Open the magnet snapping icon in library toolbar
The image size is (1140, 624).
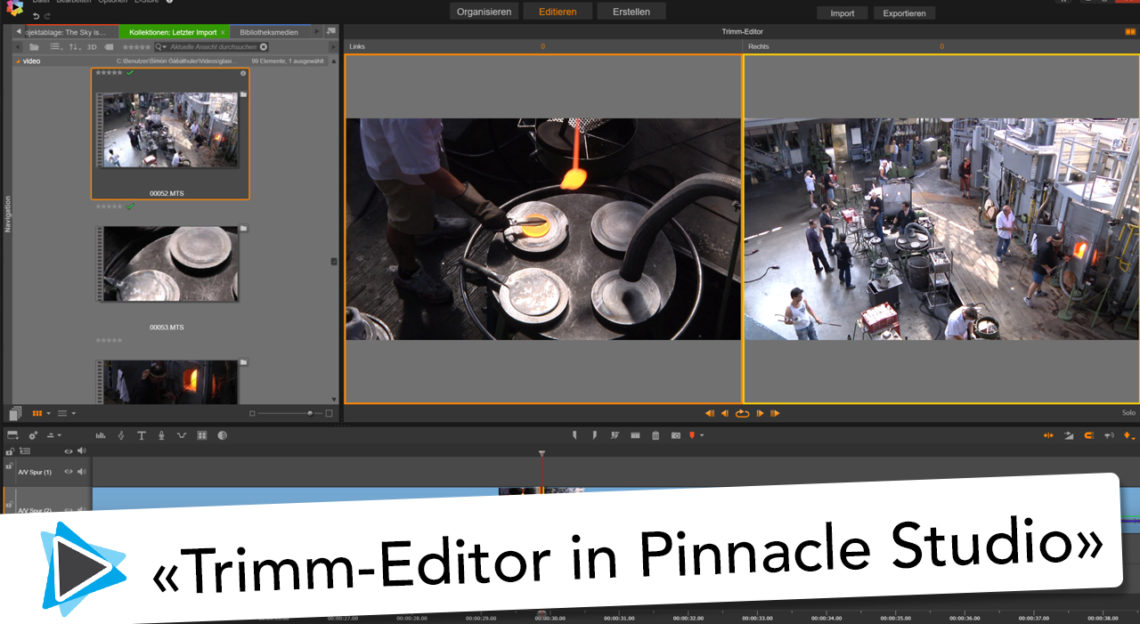click(107, 48)
